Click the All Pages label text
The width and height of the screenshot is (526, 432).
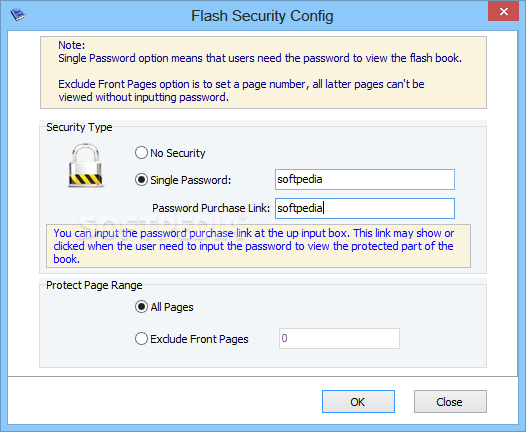[172, 307]
